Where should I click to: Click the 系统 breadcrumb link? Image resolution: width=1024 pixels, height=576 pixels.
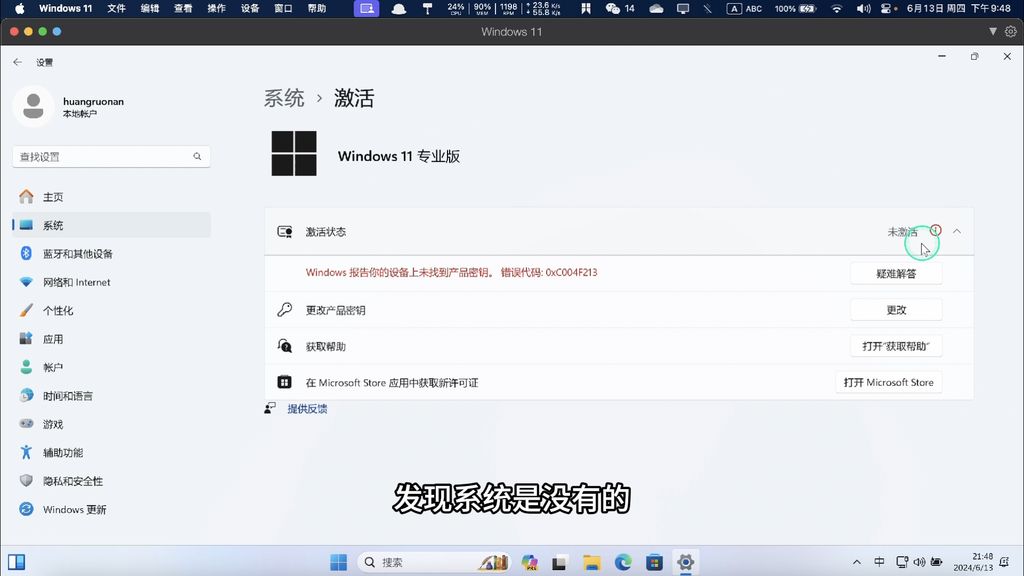pyautogui.click(x=284, y=98)
